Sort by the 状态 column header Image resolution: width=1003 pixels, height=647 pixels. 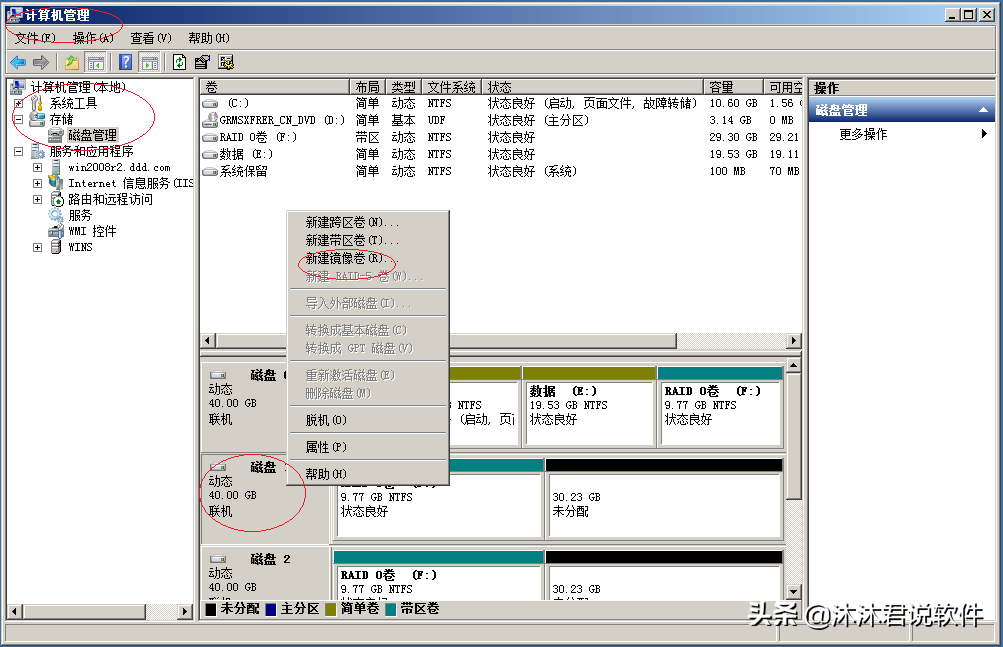(x=593, y=87)
